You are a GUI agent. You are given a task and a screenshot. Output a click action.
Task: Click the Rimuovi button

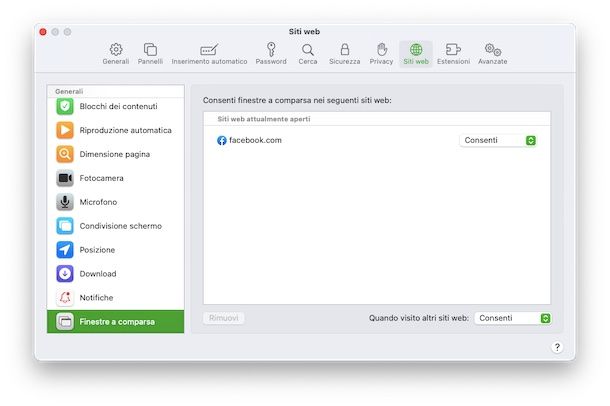(x=224, y=318)
